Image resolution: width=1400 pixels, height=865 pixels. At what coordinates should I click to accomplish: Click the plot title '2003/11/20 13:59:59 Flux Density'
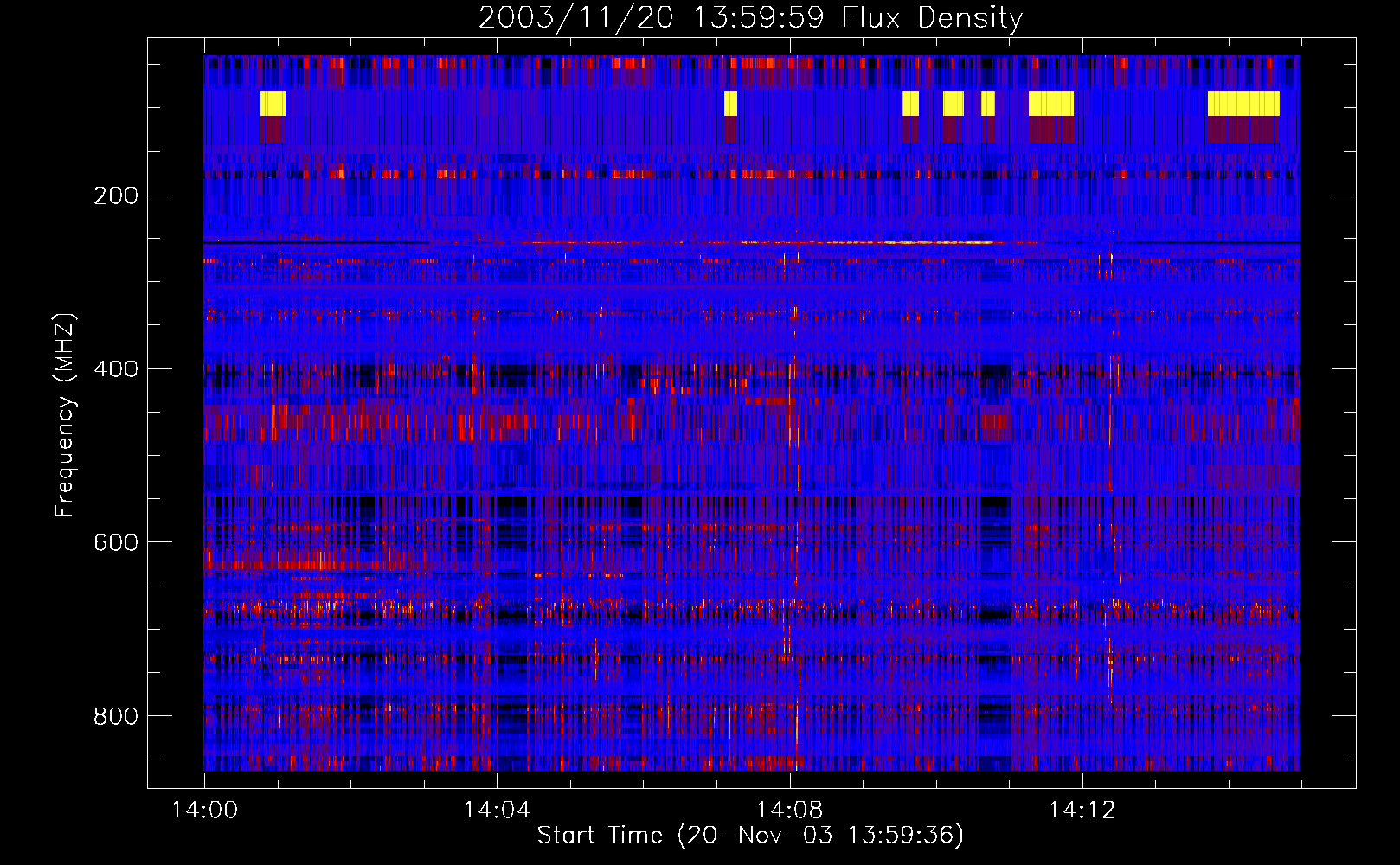(x=750, y=18)
